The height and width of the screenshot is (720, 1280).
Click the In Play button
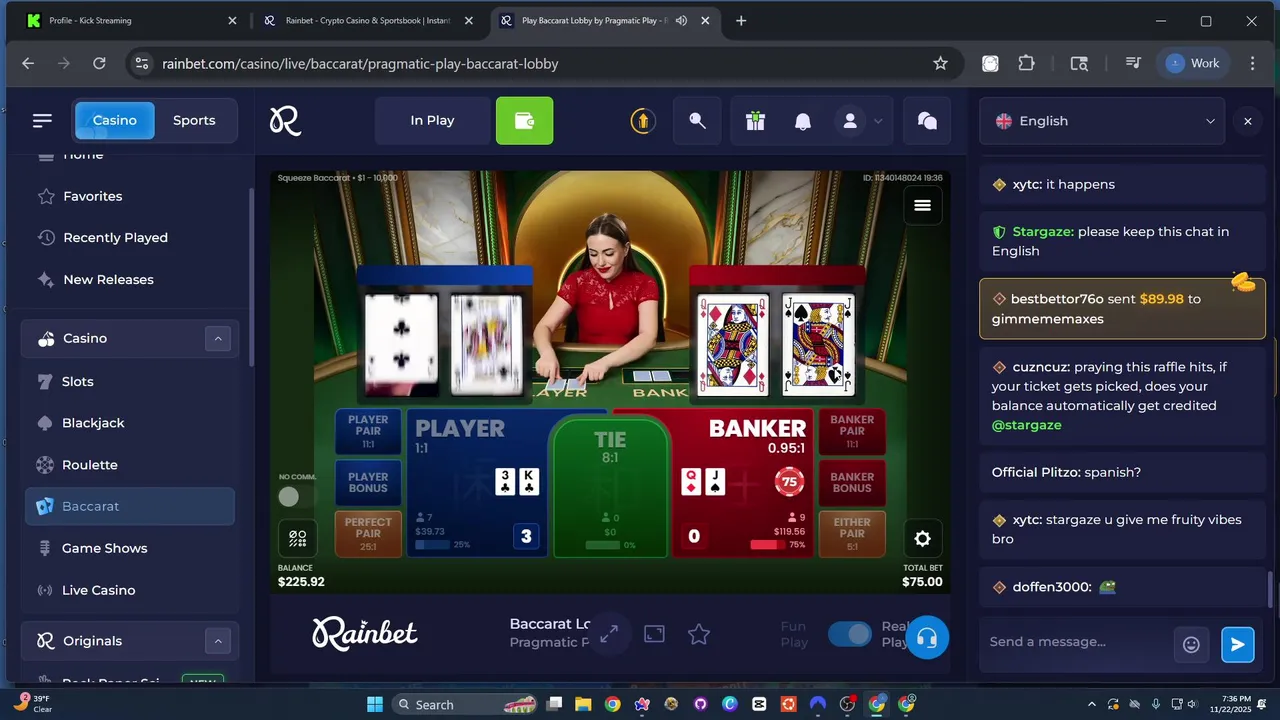pyautogui.click(x=432, y=121)
